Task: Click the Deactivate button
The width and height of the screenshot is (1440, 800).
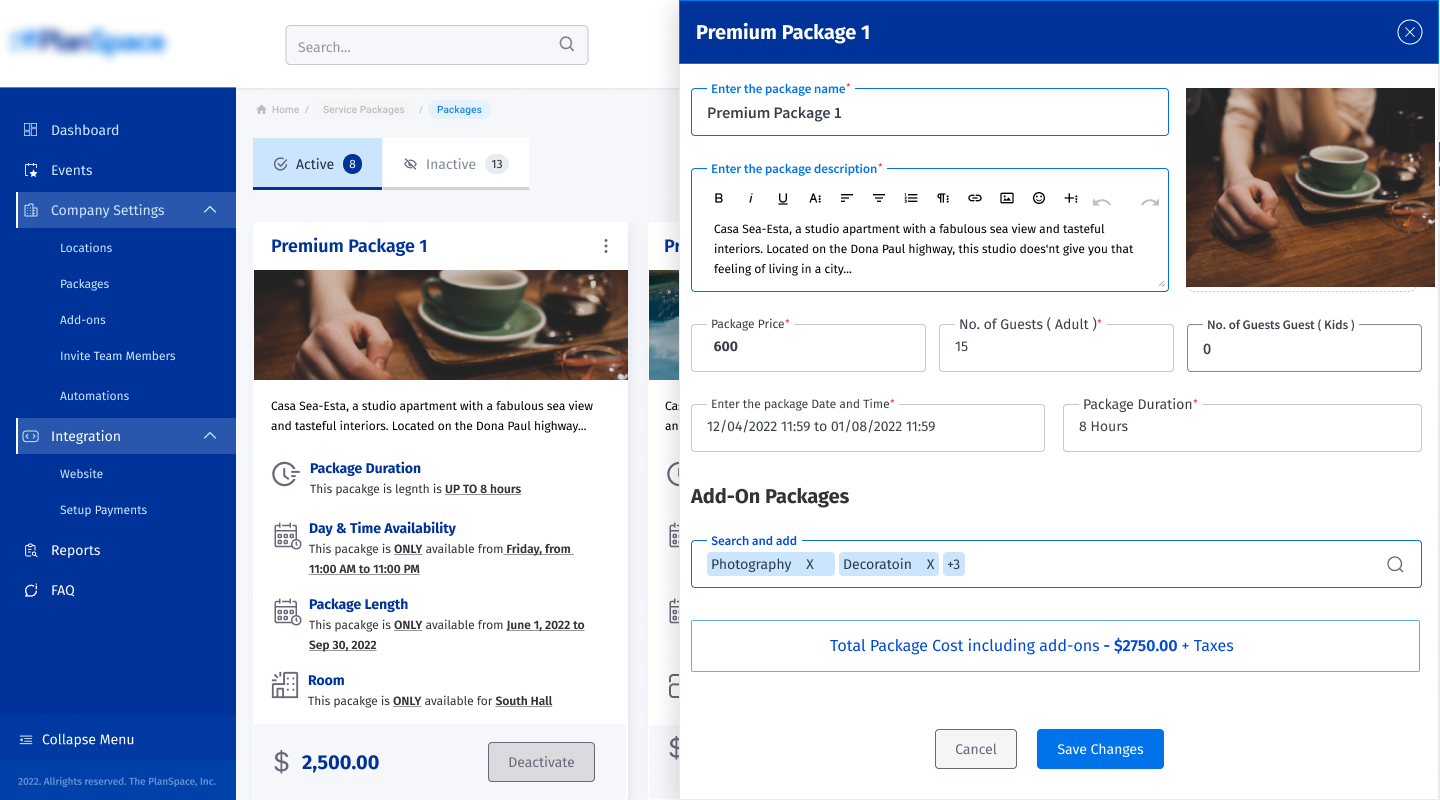Action: pyautogui.click(x=541, y=762)
